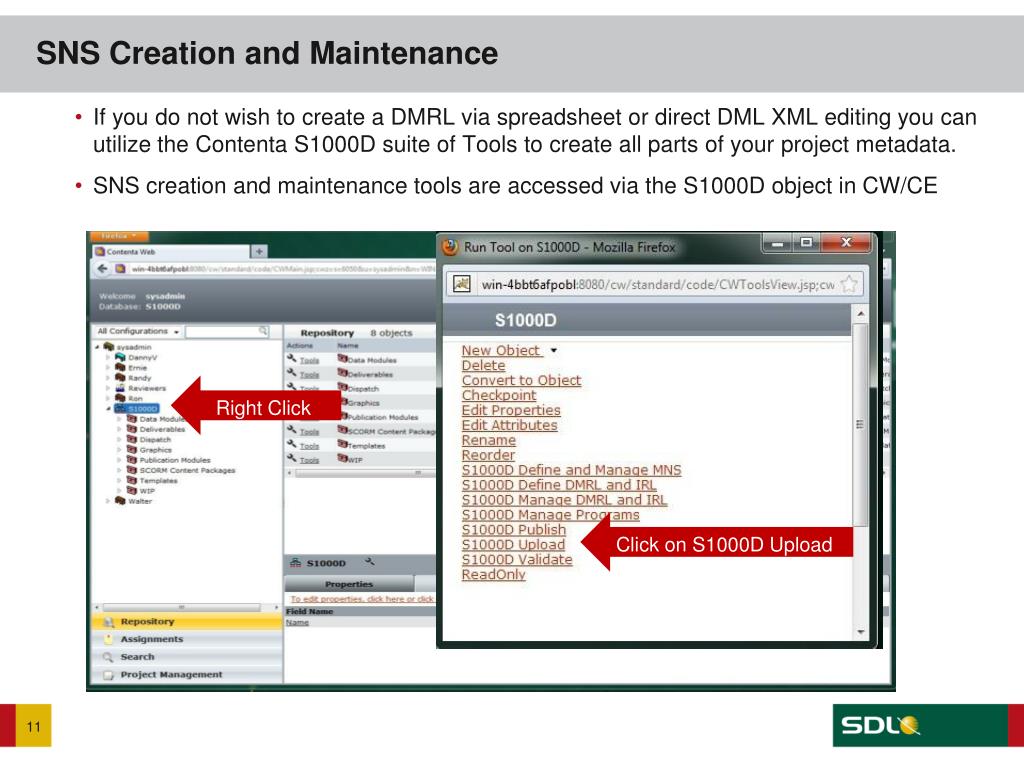Click the S1000D hierarchy icon in properties header
Viewport: 1024px width, 768px height.
pyautogui.click(x=296, y=563)
